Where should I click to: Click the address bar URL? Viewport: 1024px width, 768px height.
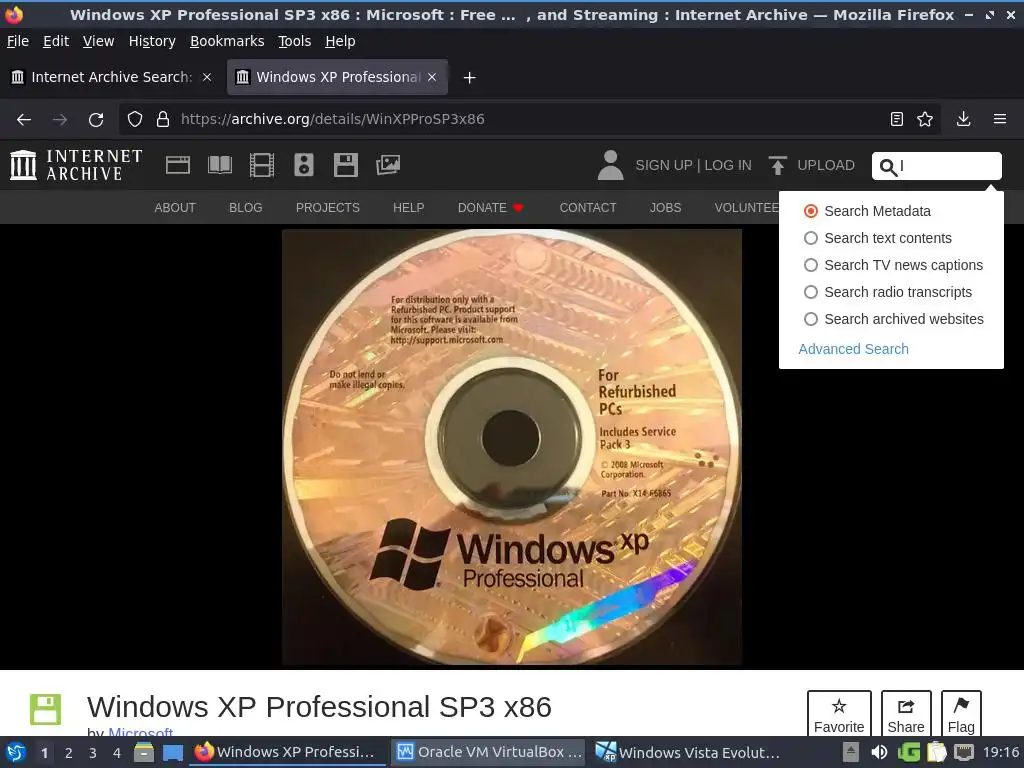332,120
